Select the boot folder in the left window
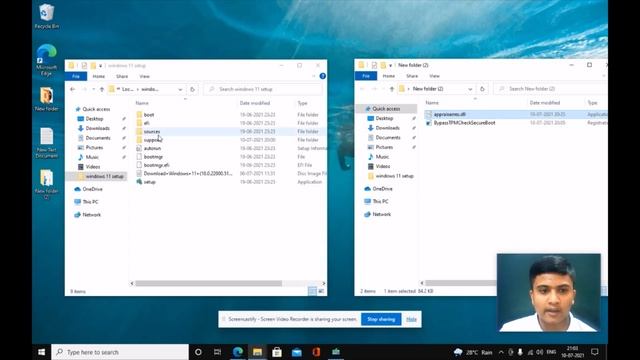 click(x=149, y=115)
